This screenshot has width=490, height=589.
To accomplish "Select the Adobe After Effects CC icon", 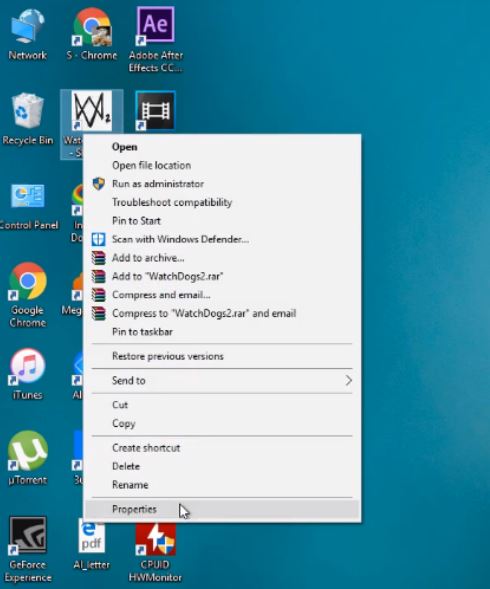I will (x=155, y=25).
